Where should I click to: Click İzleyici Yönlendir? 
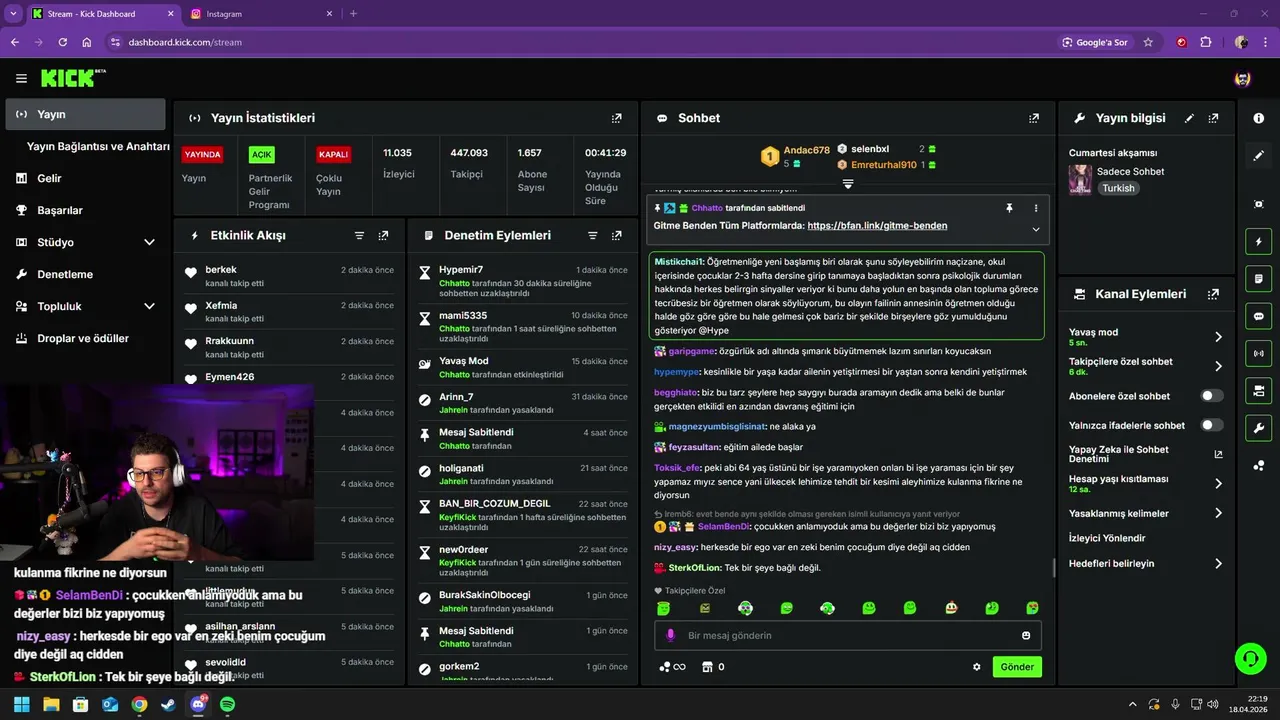click(1107, 538)
